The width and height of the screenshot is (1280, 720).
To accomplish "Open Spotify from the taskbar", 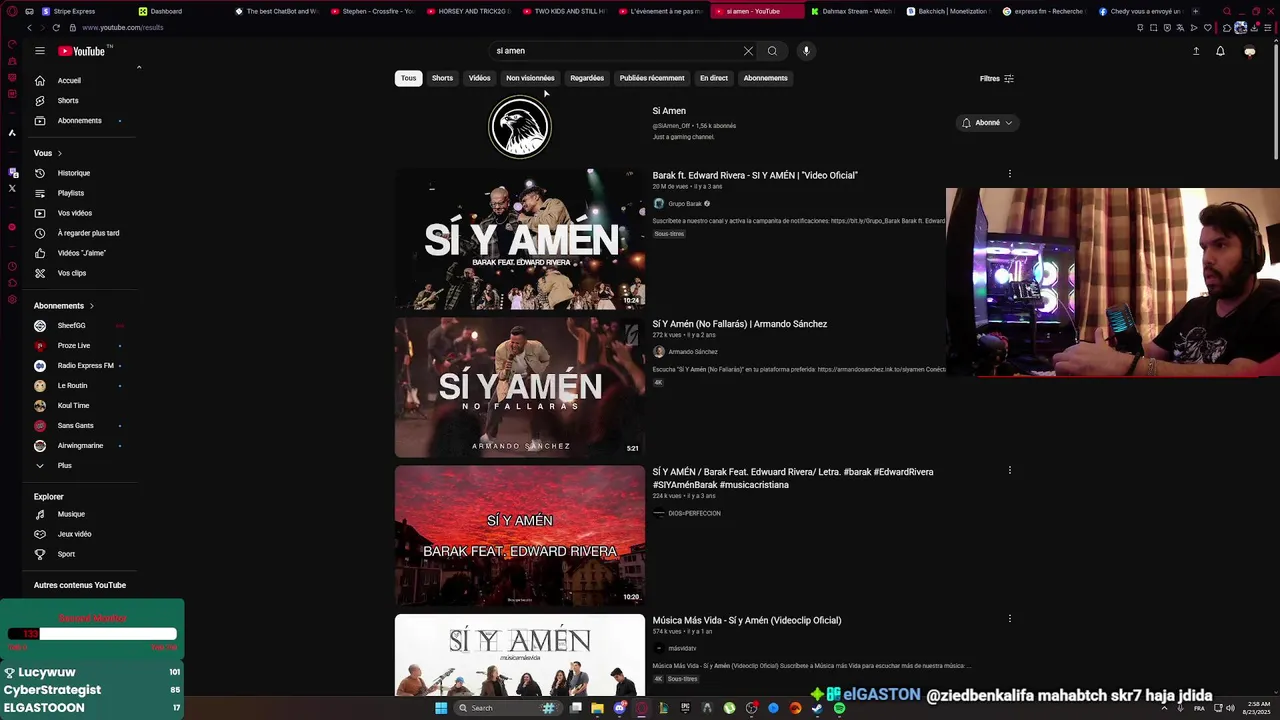I will point(839,708).
